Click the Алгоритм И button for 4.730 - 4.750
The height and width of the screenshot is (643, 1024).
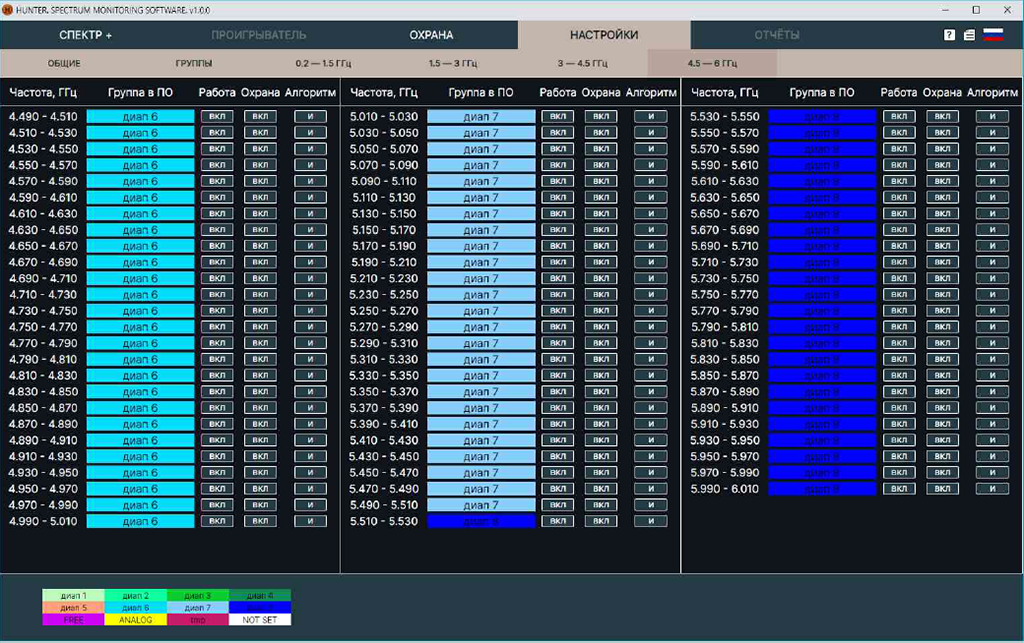point(310,311)
